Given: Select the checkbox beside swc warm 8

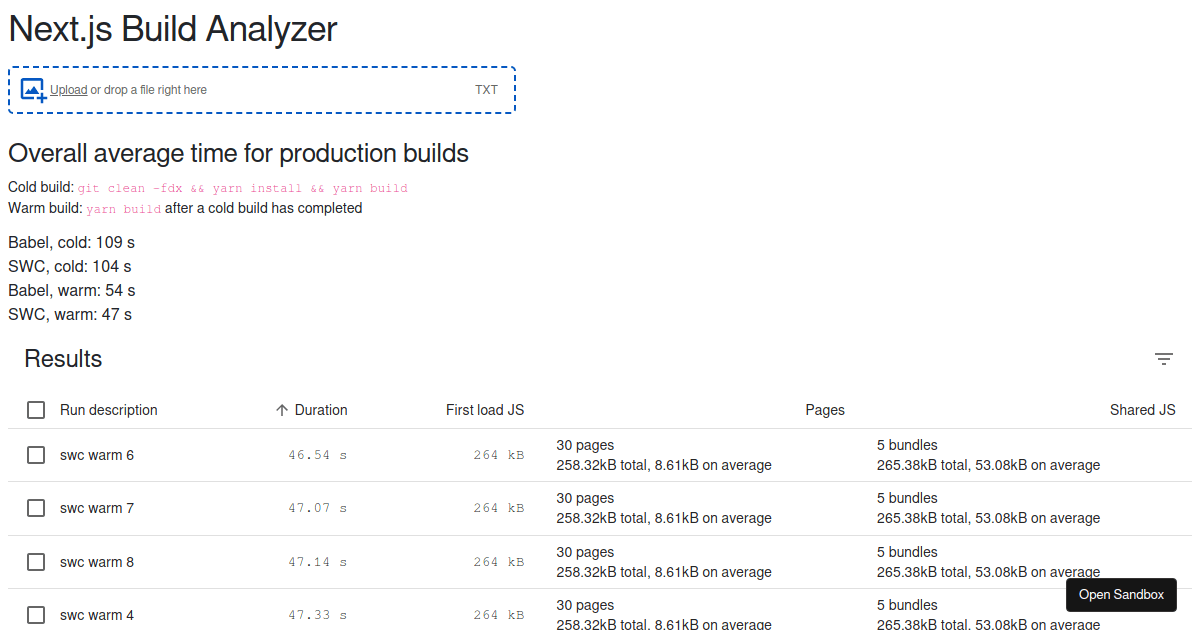Looking at the screenshot, I should (x=36, y=562).
